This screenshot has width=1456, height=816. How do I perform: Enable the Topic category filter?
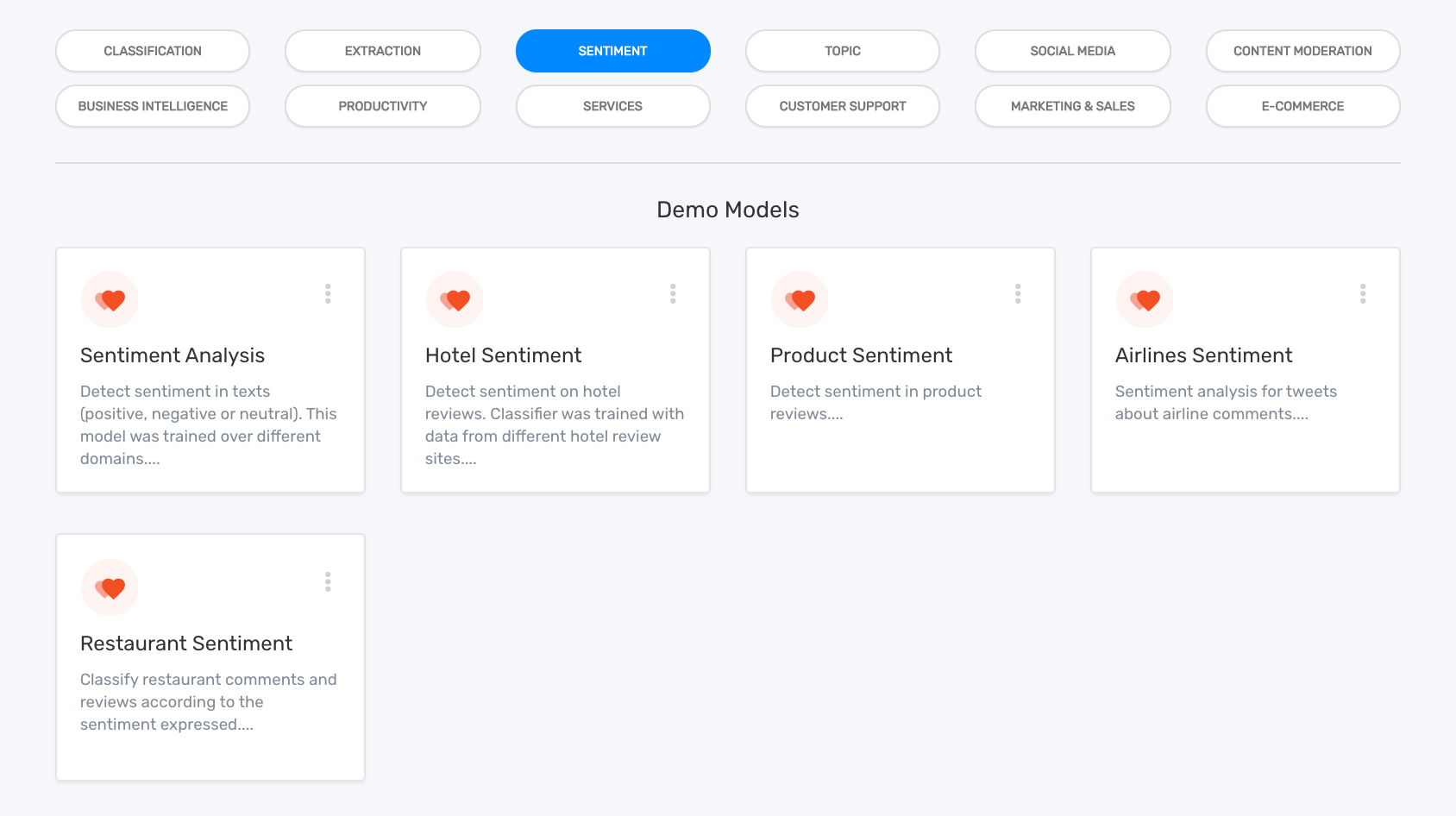tap(843, 51)
